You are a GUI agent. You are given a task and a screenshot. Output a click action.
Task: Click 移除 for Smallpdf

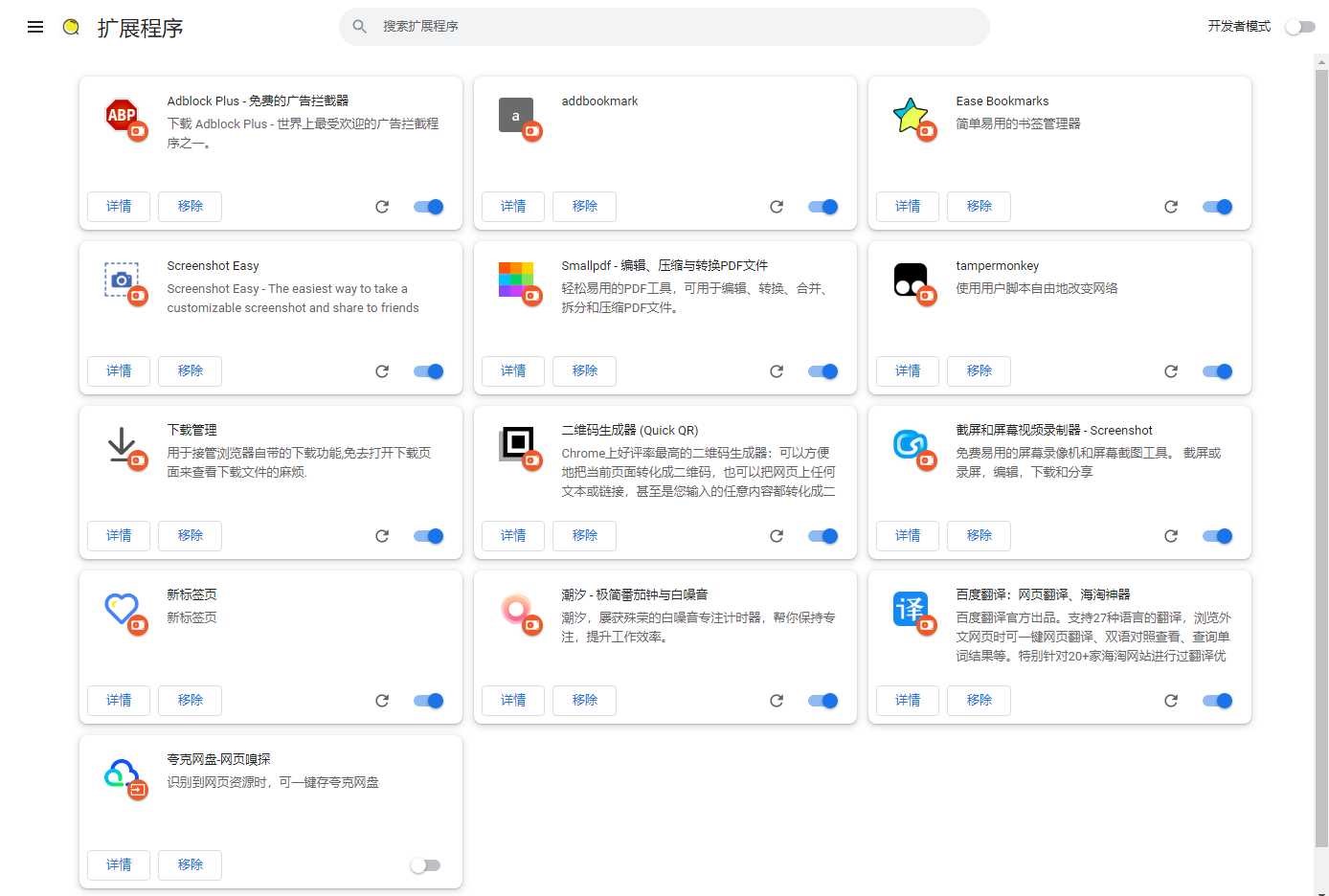click(584, 371)
